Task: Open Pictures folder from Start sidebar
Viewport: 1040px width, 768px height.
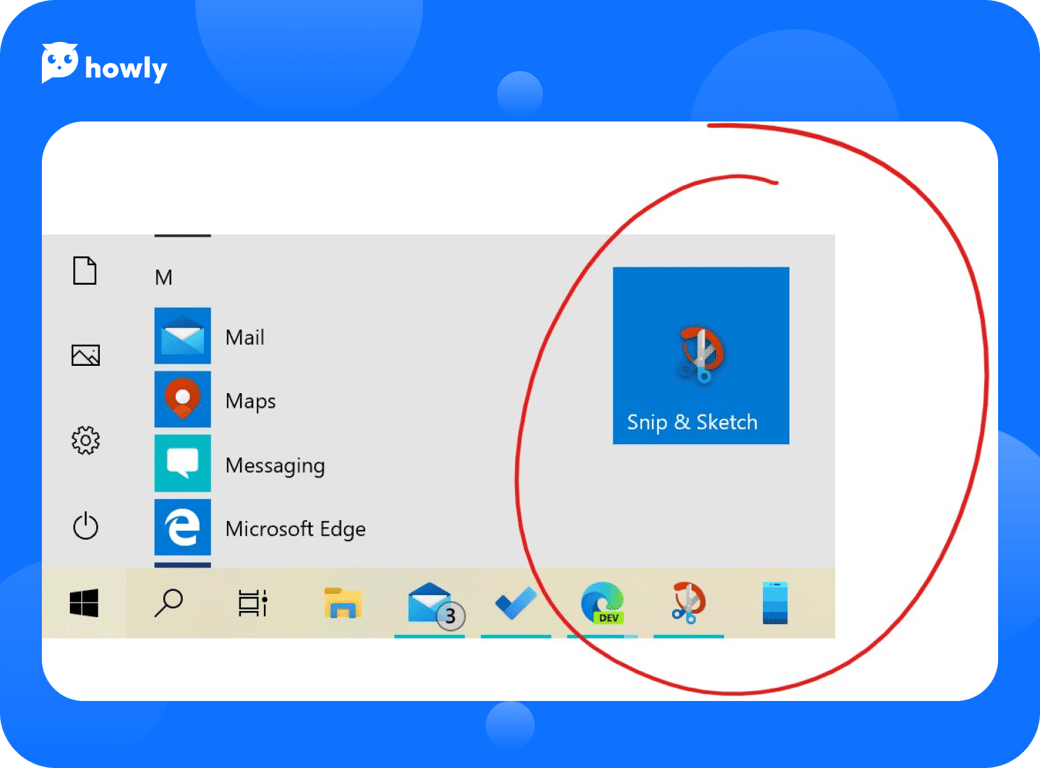Action: coord(85,355)
